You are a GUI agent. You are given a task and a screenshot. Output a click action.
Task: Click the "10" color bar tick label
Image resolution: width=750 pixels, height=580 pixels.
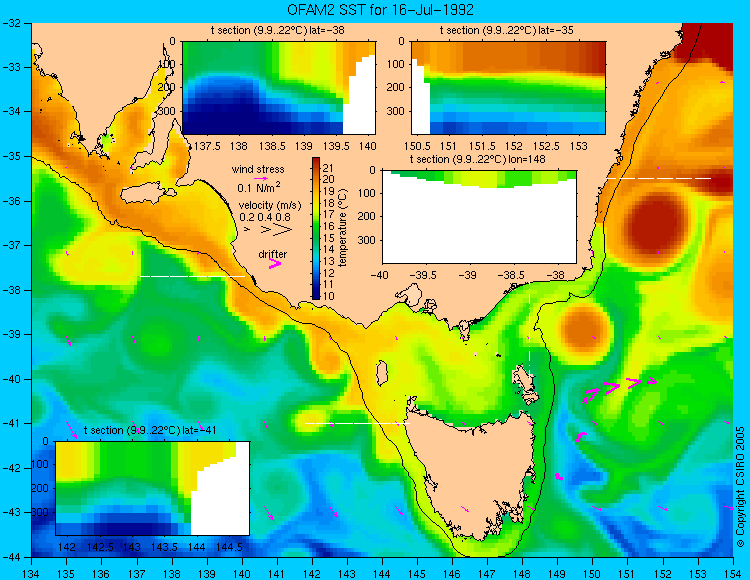pos(329,296)
